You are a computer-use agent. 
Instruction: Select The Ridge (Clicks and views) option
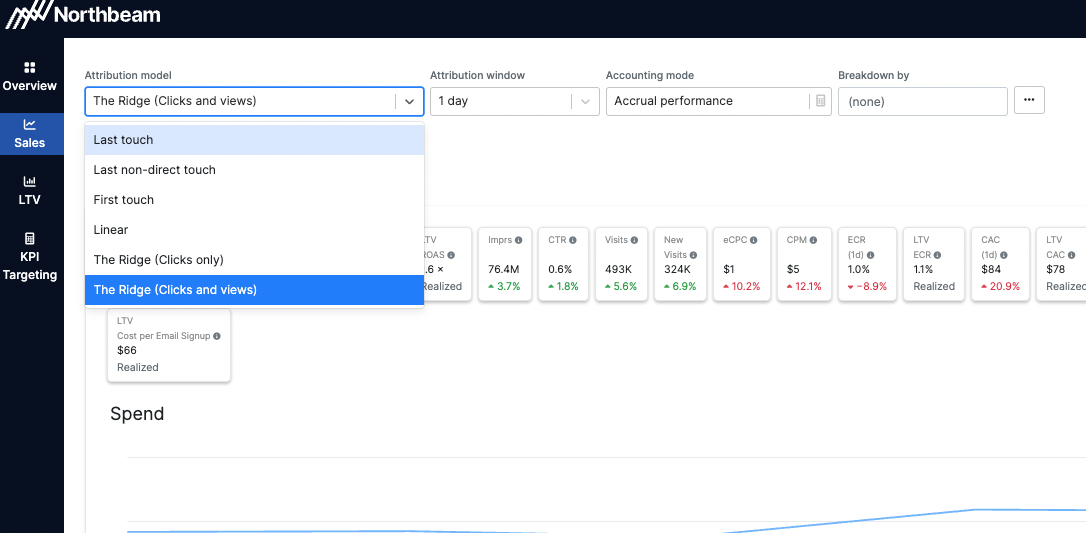(x=254, y=290)
